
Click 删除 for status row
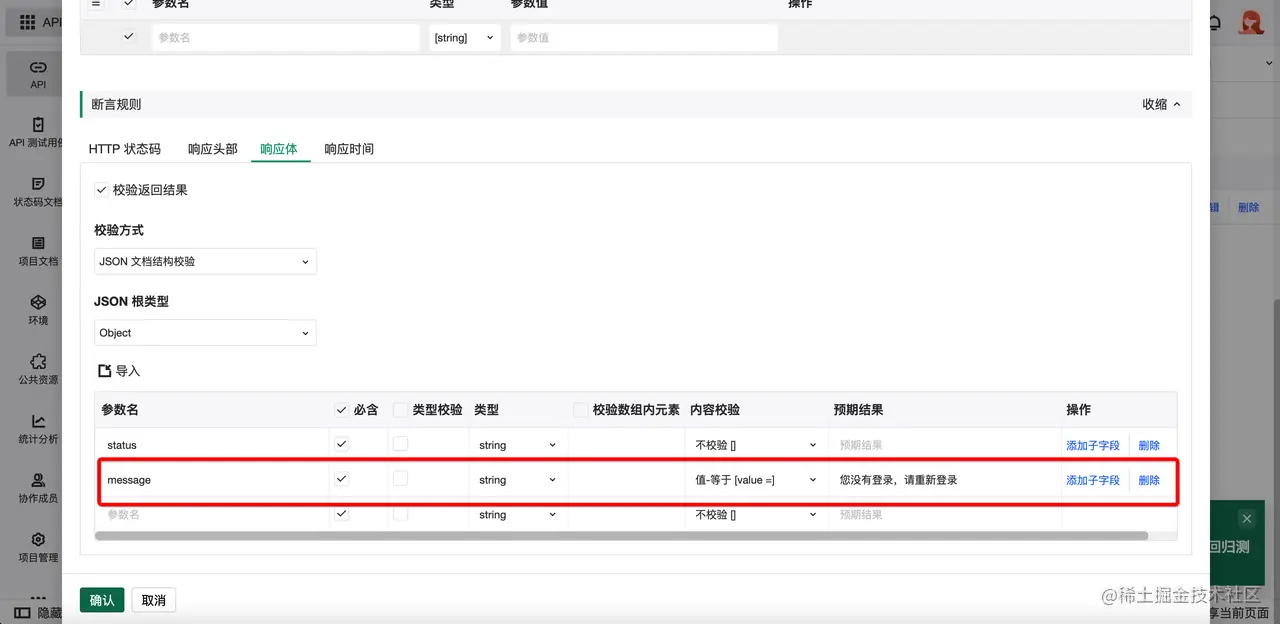tap(1149, 445)
